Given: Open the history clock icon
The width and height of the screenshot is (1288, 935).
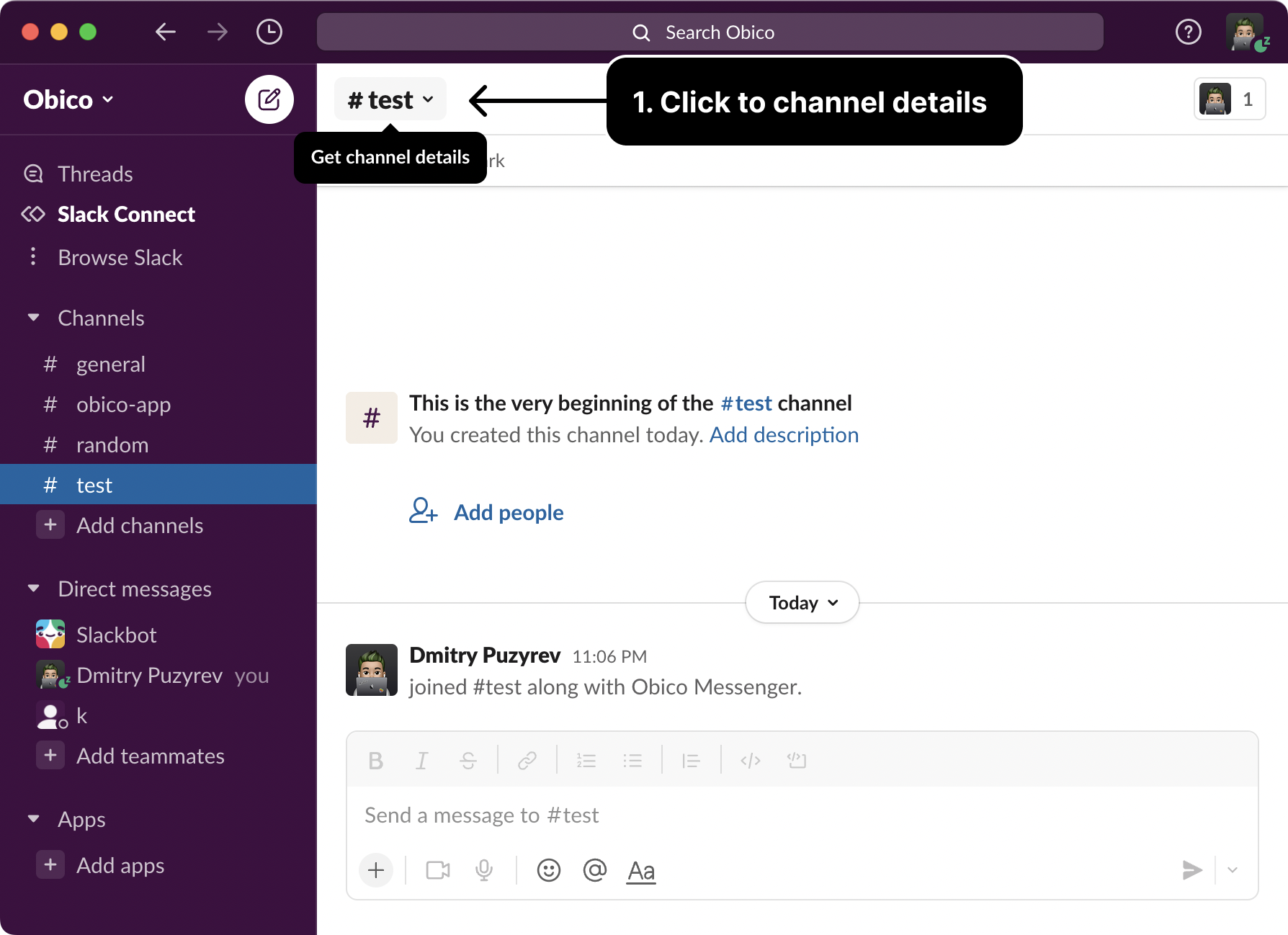Looking at the screenshot, I should click(269, 32).
